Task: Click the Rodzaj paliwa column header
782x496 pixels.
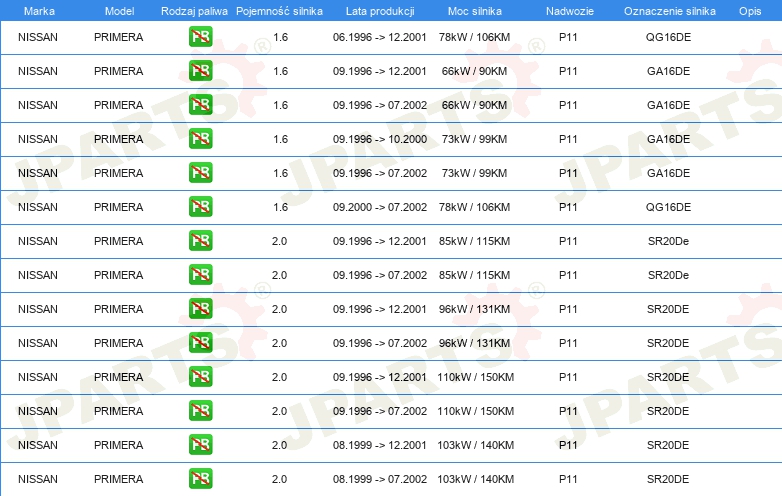Action: tap(194, 11)
